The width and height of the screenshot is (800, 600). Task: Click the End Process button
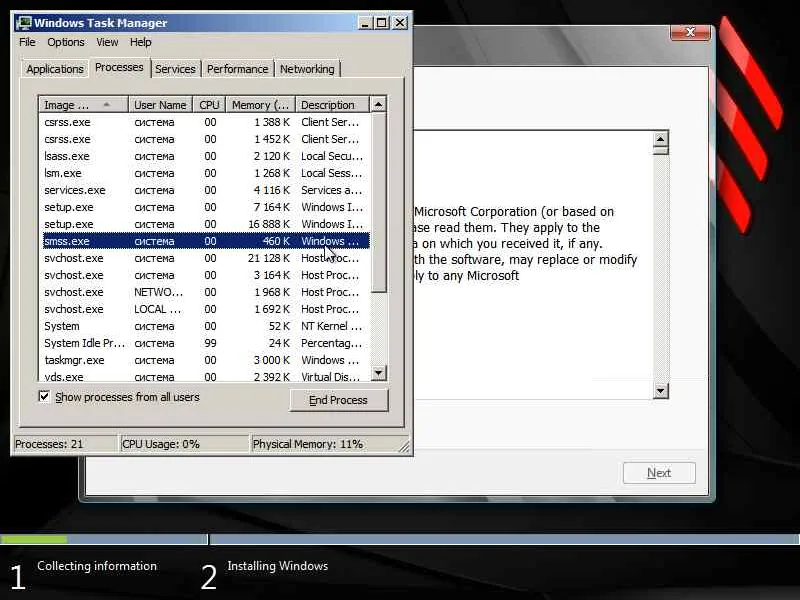click(x=339, y=400)
